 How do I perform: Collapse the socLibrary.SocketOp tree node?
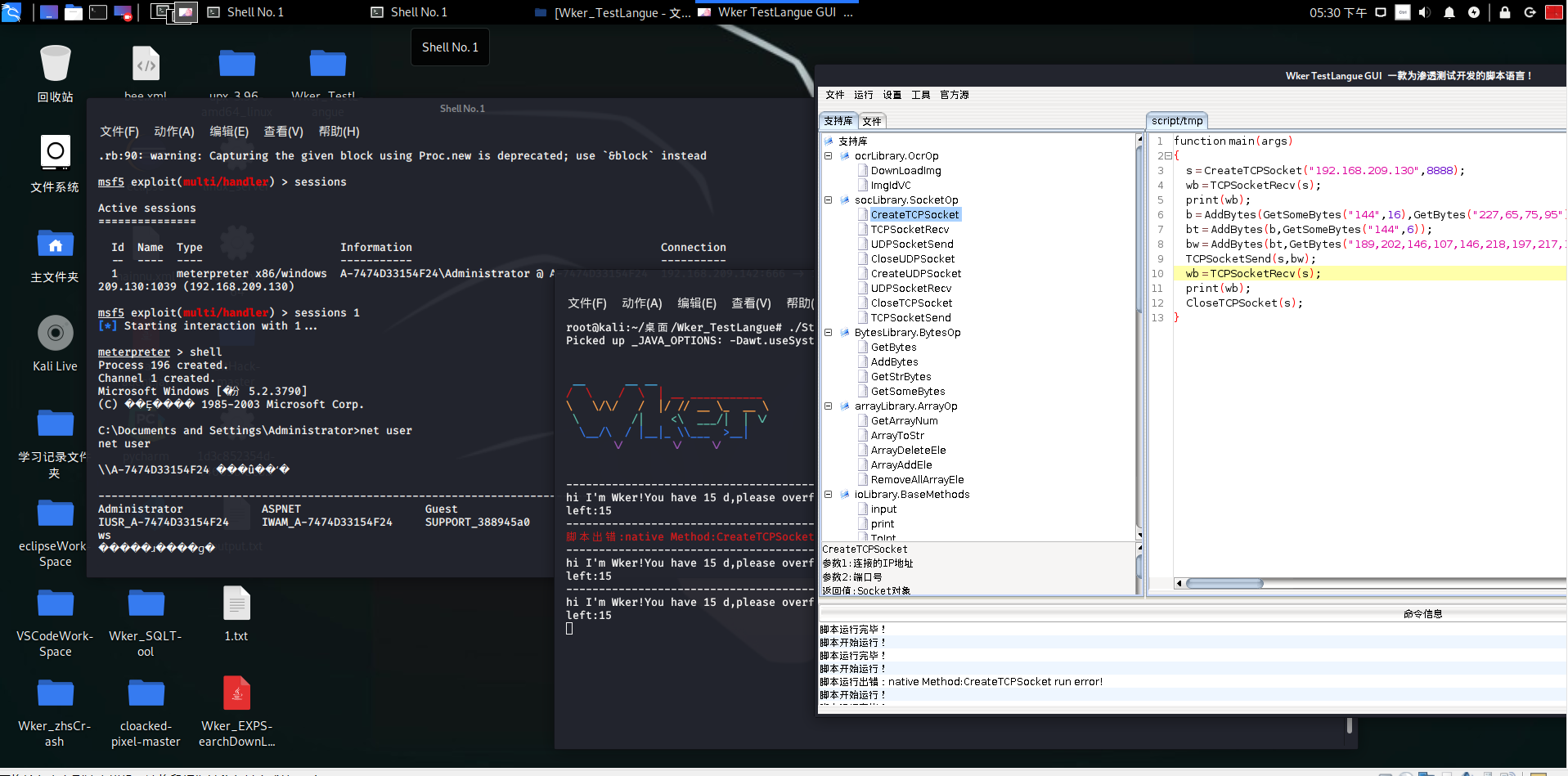pyautogui.click(x=828, y=200)
